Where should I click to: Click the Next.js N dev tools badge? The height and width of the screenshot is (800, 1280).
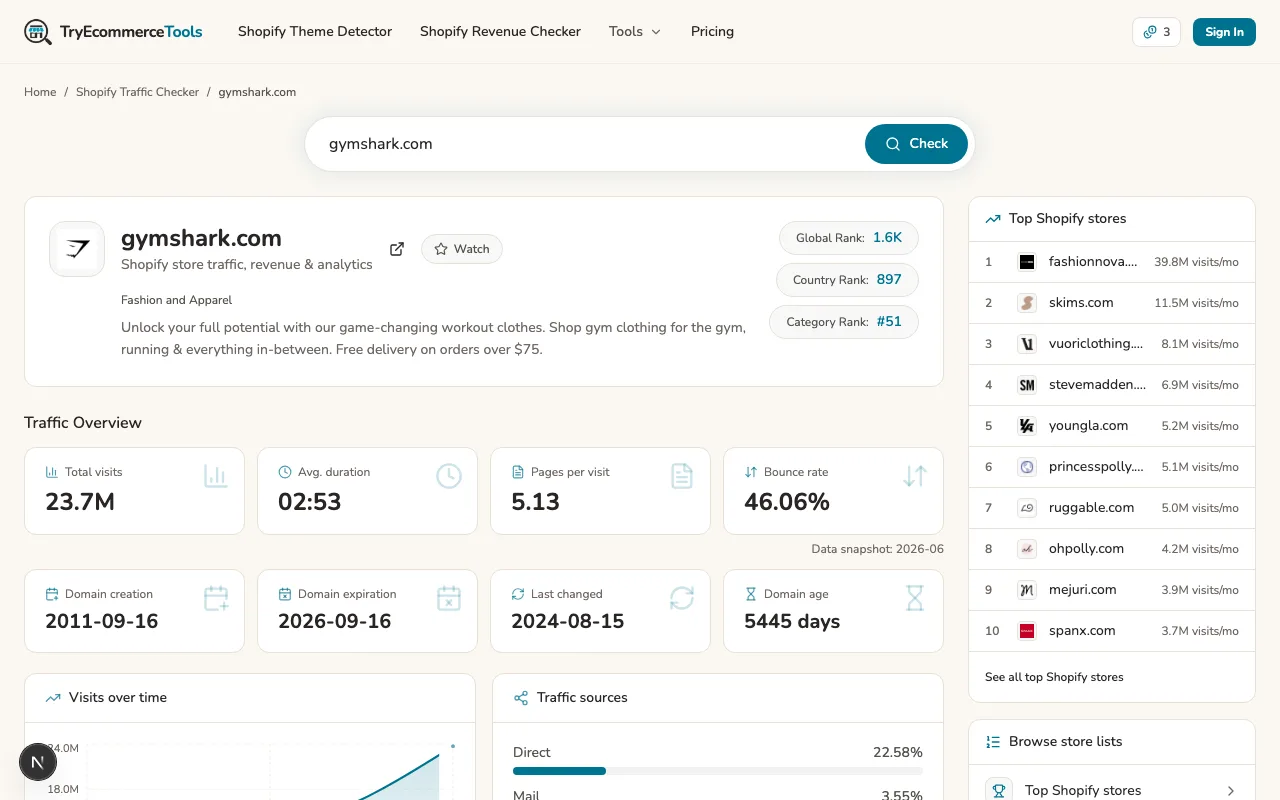(38, 763)
